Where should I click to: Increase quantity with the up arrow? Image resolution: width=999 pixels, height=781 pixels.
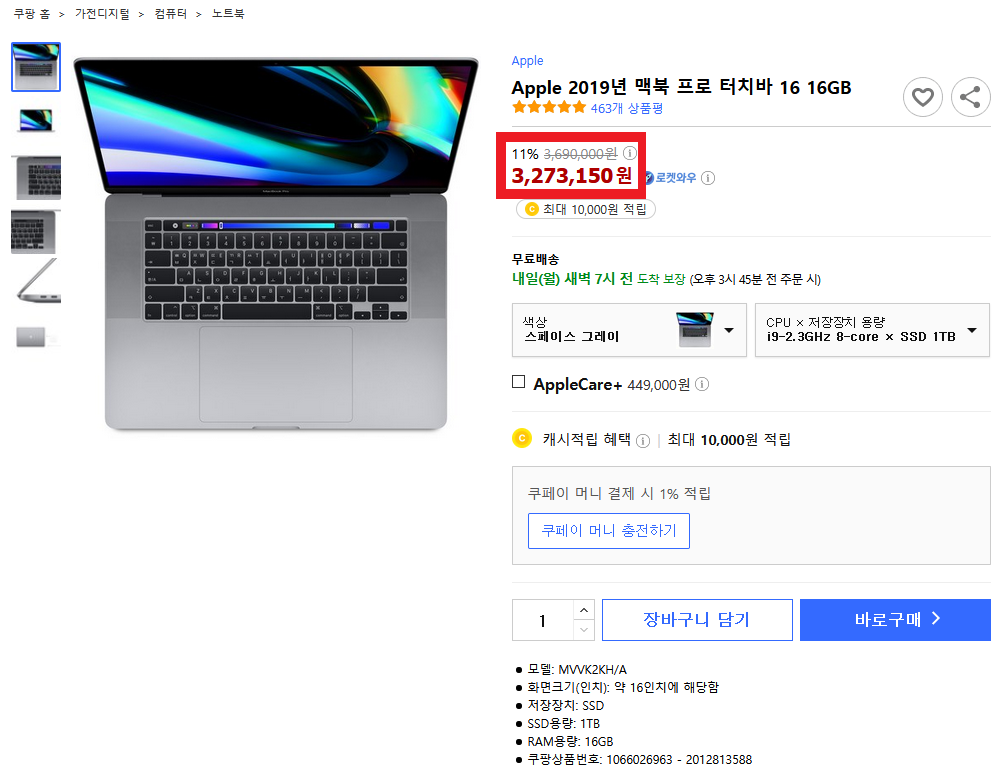pos(584,610)
